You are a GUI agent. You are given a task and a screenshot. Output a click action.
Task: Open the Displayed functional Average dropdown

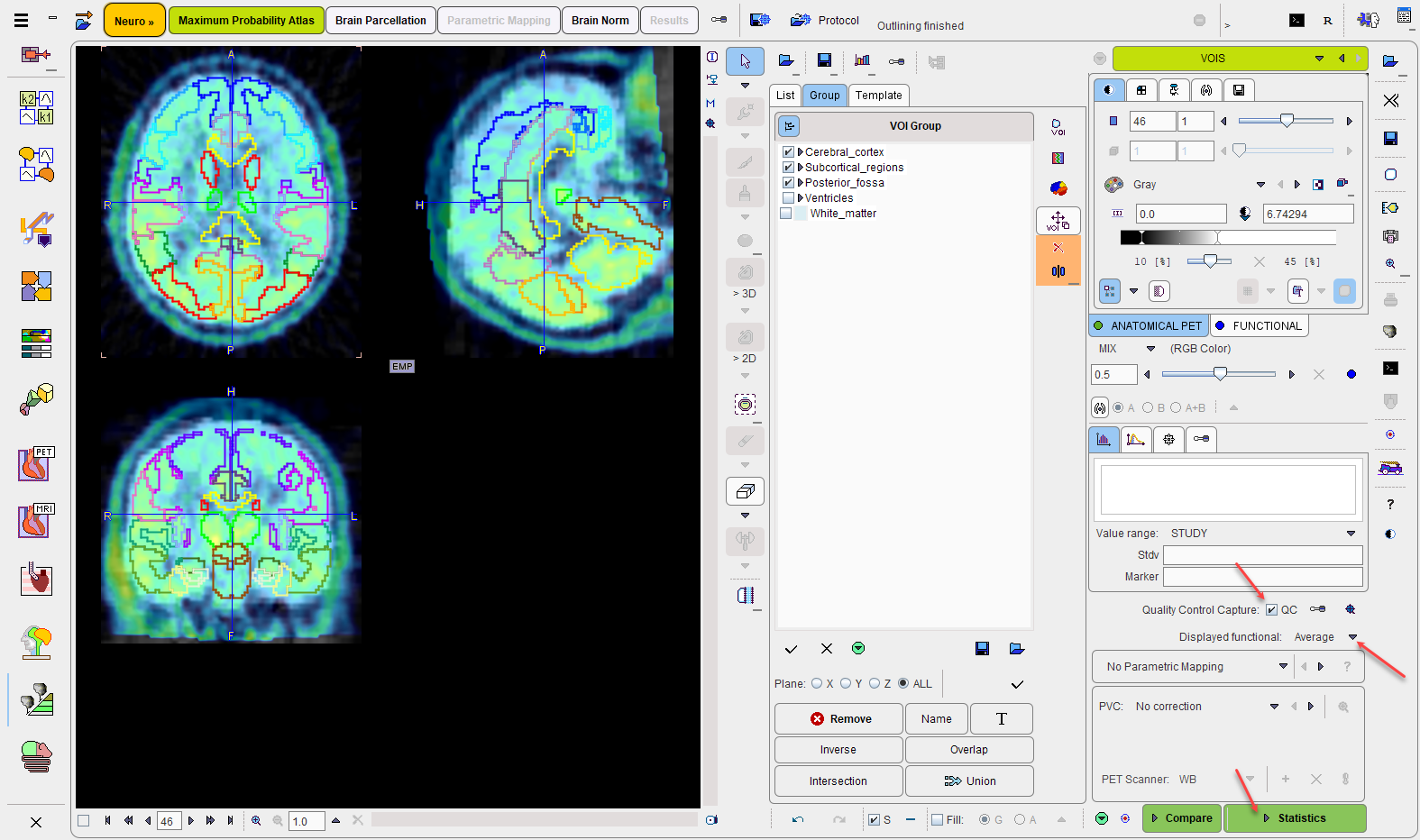tap(1352, 637)
